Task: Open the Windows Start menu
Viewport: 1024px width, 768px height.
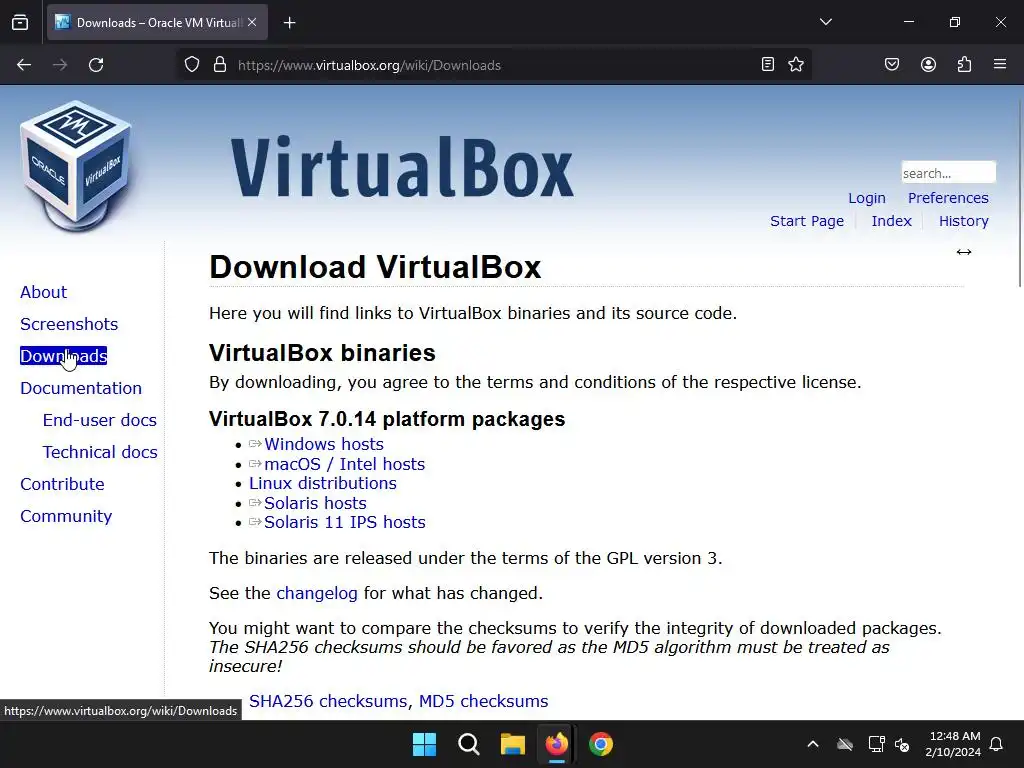Action: click(424, 744)
